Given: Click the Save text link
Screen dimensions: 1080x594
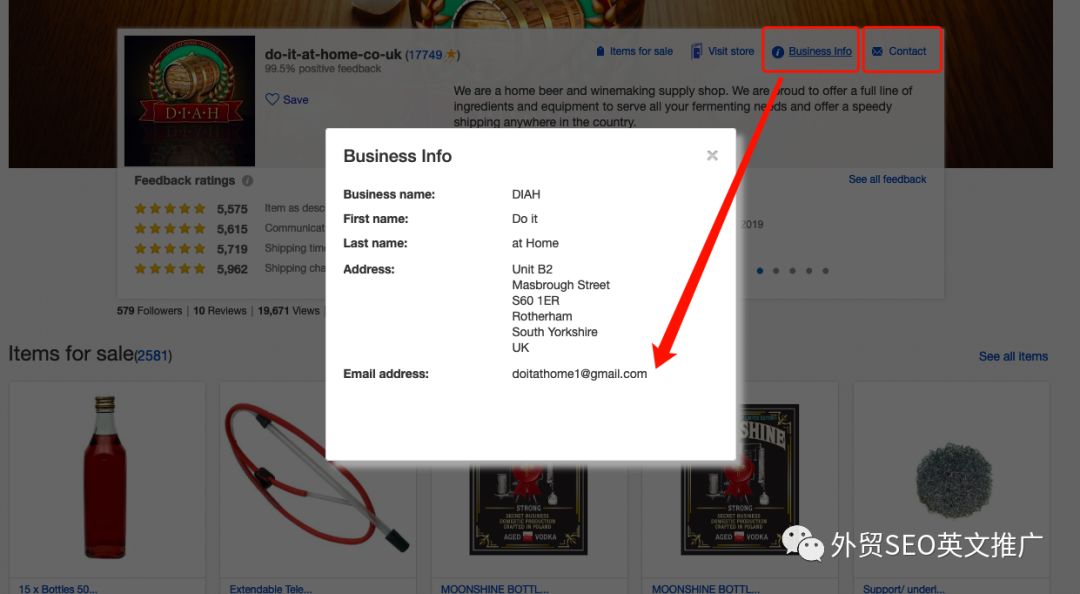Looking at the screenshot, I should pyautogui.click(x=295, y=100).
